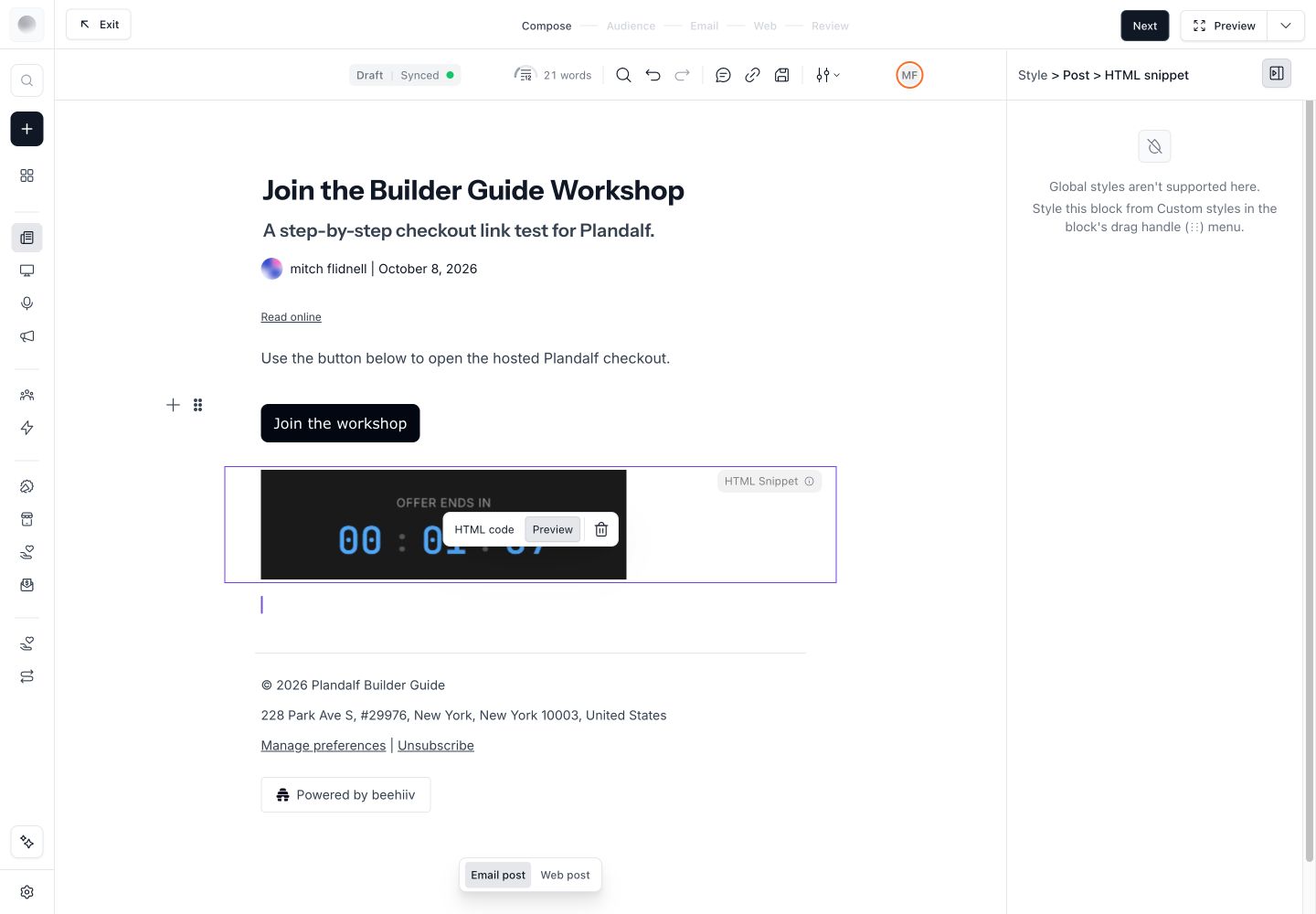Click the Manage preferences link
1316x914 pixels.
pos(324,746)
